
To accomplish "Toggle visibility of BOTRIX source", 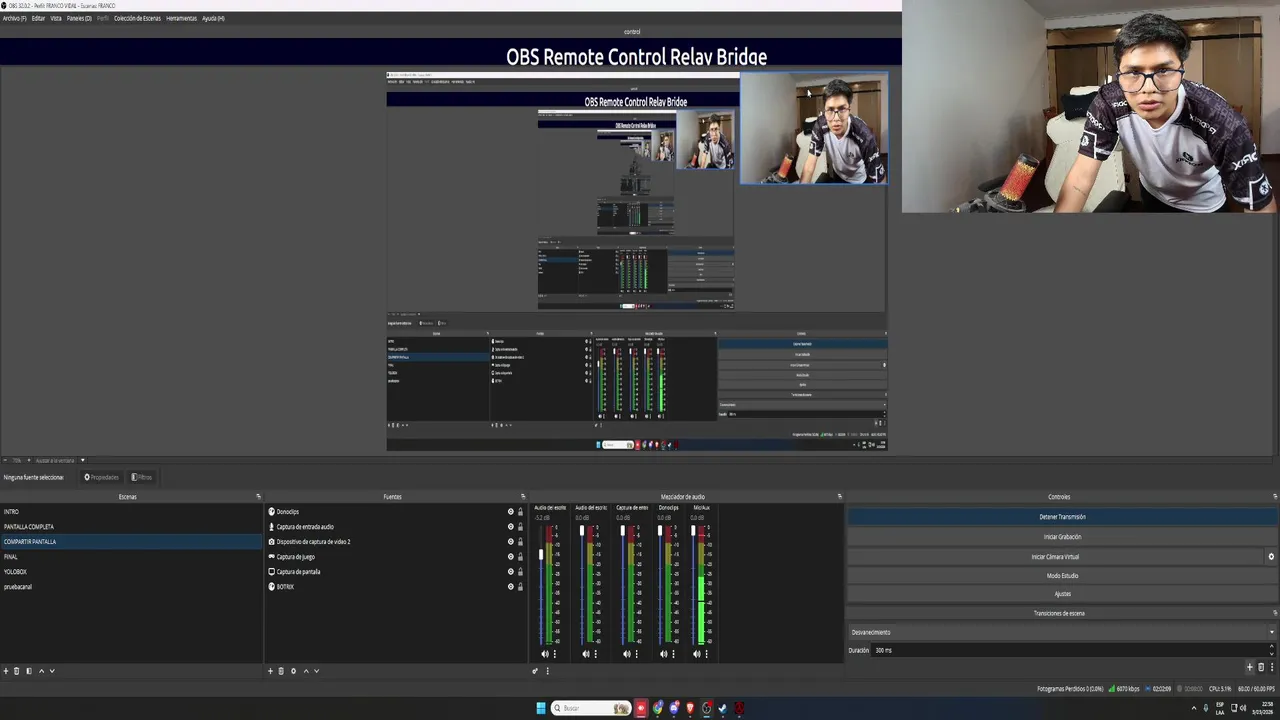I will pos(510,587).
